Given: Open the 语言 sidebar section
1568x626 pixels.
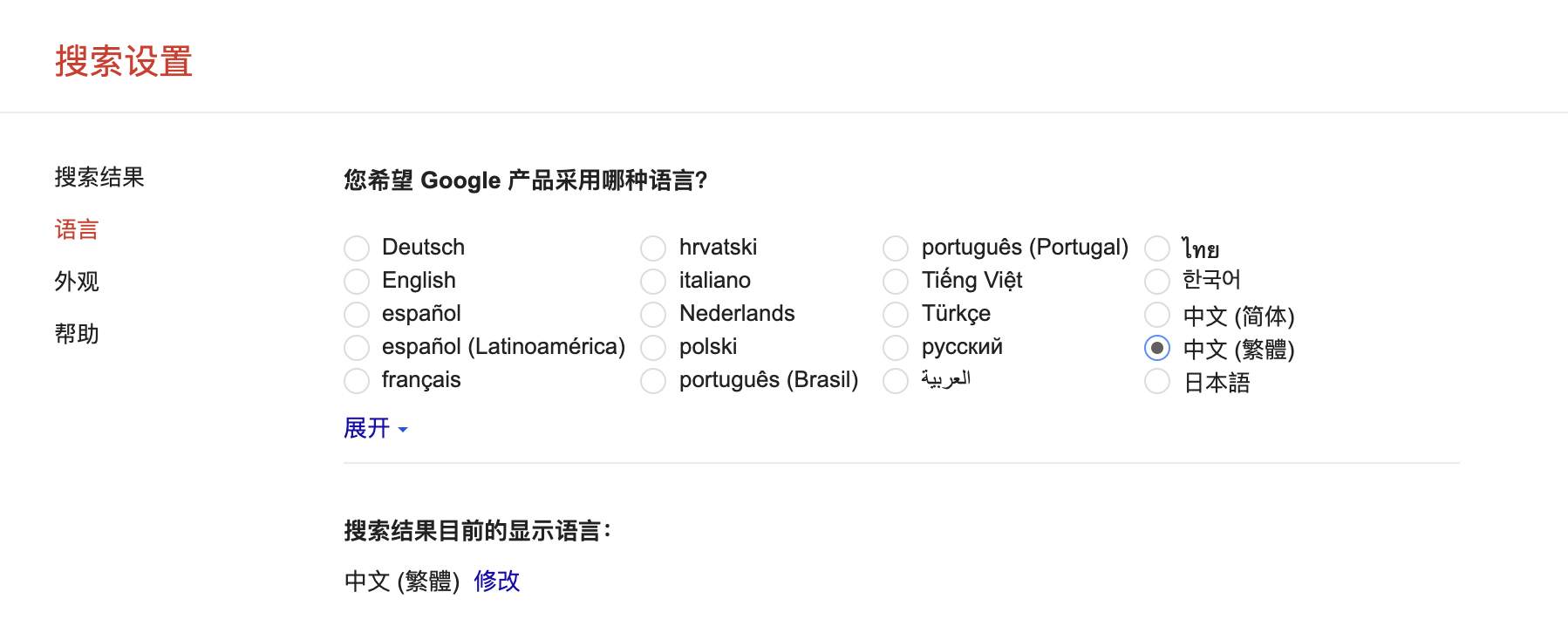Looking at the screenshot, I should 77,229.
